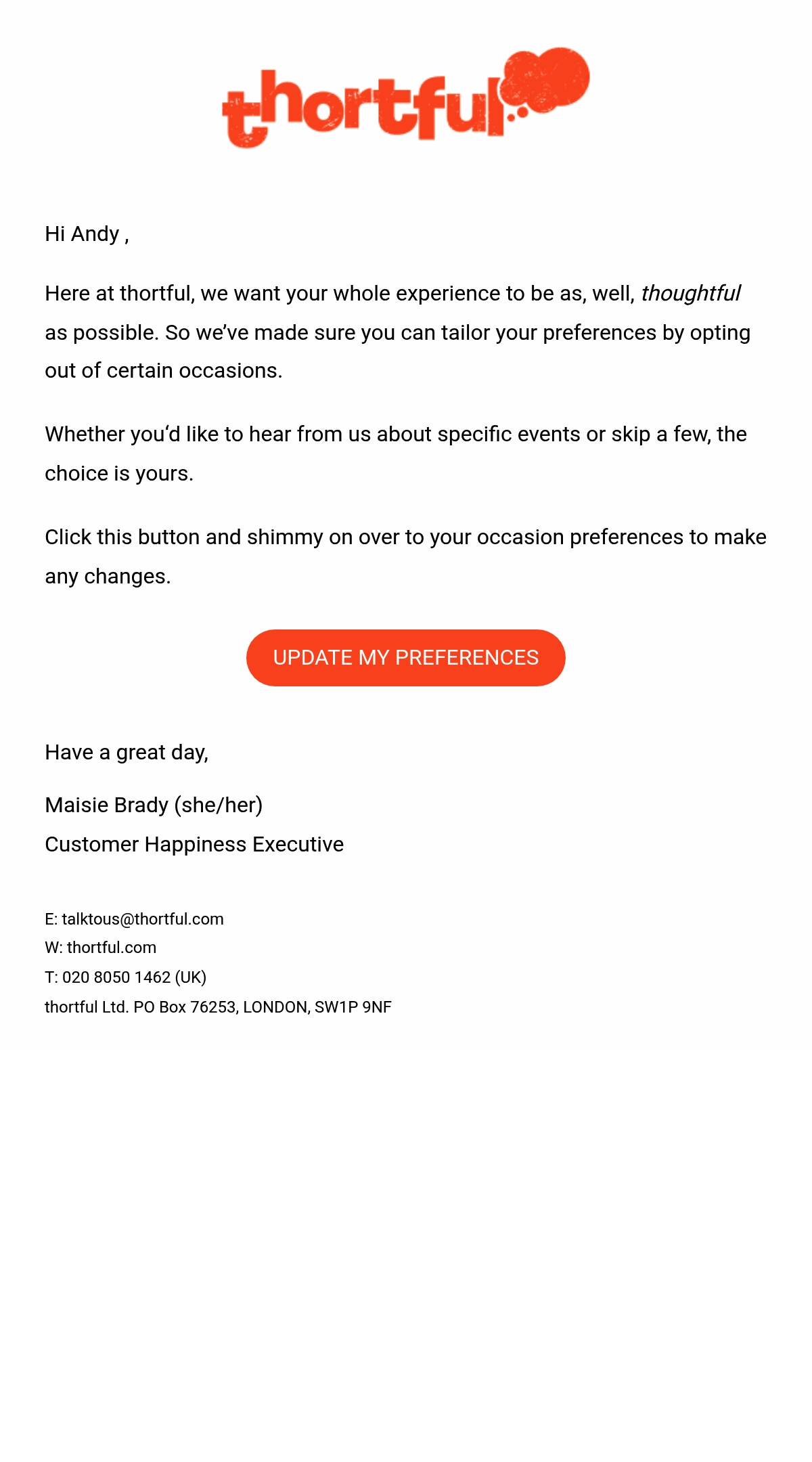Open the talktous@thortful.com email link
This screenshot has height=1462, width=812.
(x=143, y=919)
